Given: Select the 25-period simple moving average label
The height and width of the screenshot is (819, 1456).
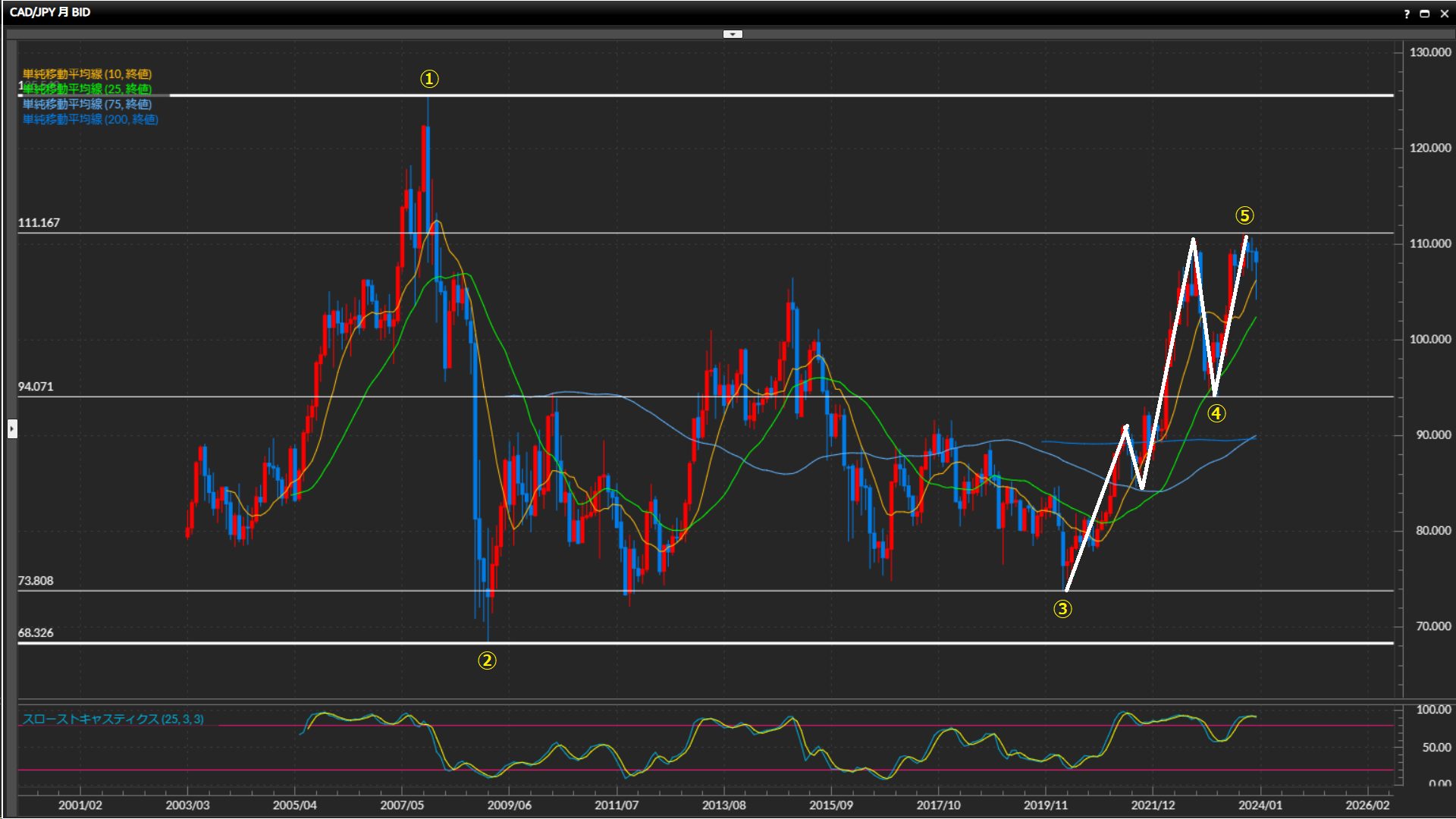Looking at the screenshot, I should pos(87,89).
